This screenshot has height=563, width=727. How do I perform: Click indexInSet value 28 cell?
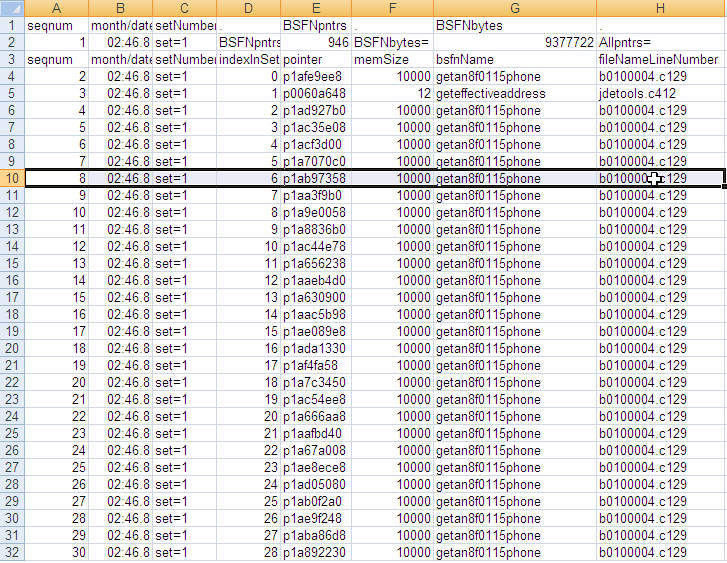pyautogui.click(x=249, y=553)
